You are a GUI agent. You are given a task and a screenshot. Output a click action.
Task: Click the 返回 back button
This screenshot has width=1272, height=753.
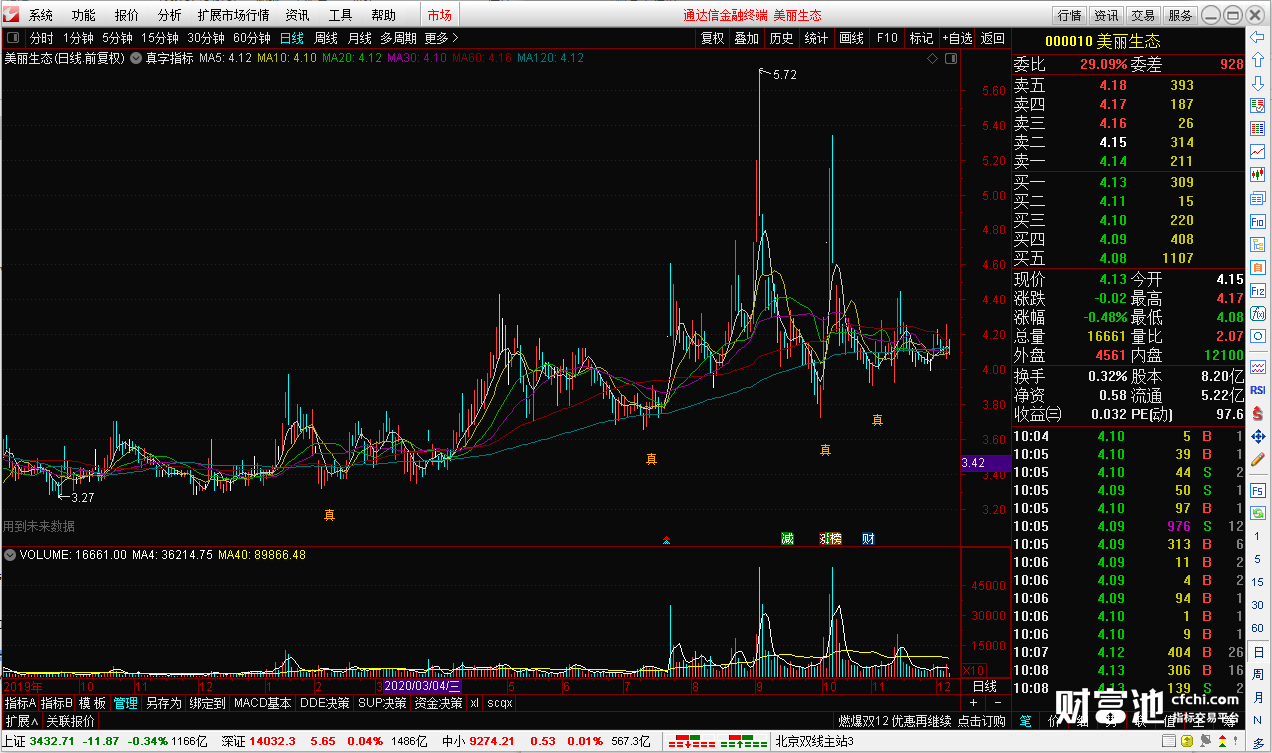pos(992,38)
